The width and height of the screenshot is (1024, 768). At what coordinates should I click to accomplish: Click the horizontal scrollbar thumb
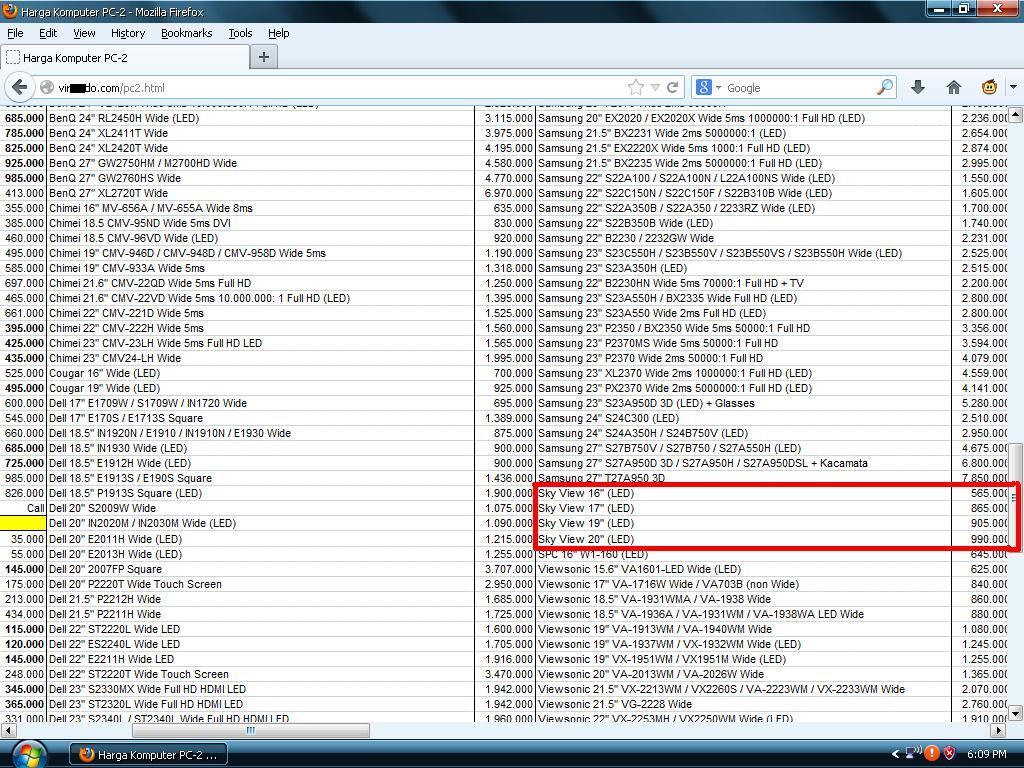tap(250, 730)
